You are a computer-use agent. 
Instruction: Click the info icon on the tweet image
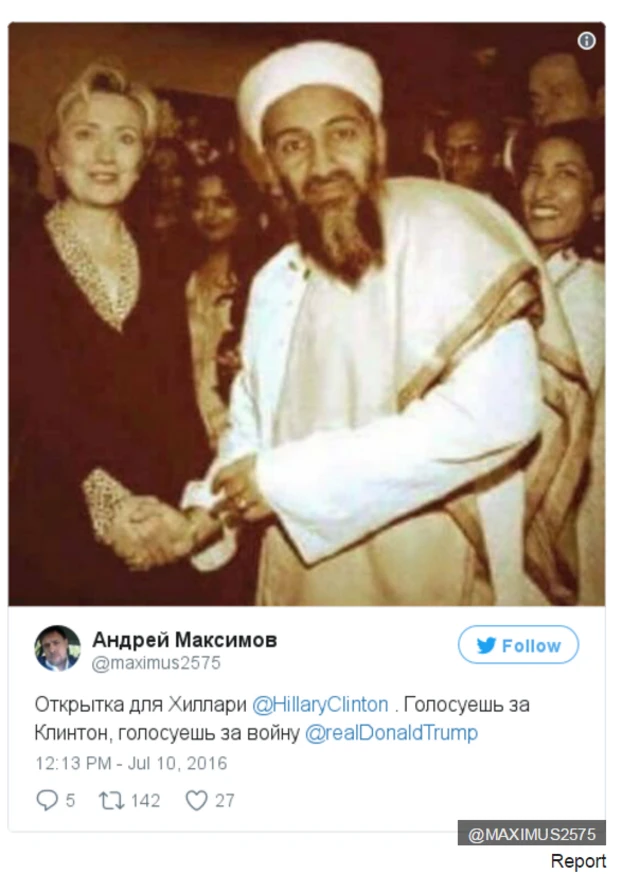tap(586, 41)
